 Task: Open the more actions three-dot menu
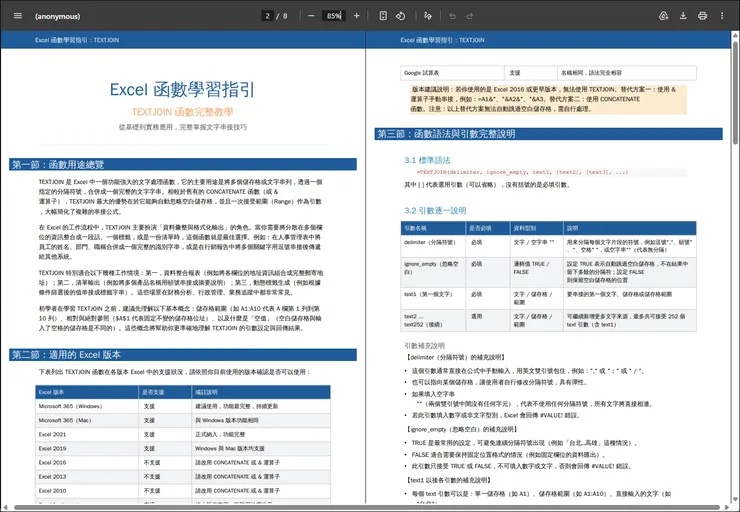(x=722, y=16)
